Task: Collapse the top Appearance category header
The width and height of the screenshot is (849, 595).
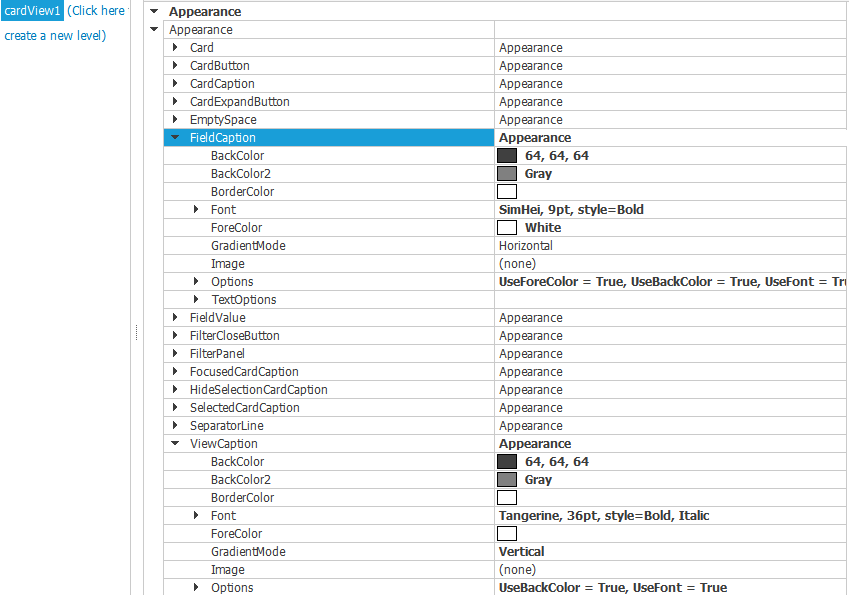Action: [x=154, y=12]
